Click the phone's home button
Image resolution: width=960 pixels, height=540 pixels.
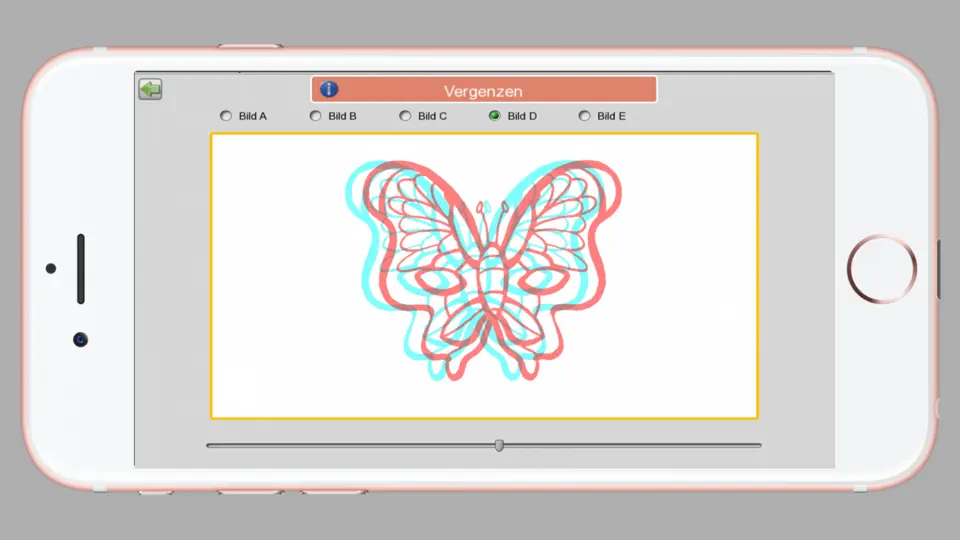tap(882, 269)
